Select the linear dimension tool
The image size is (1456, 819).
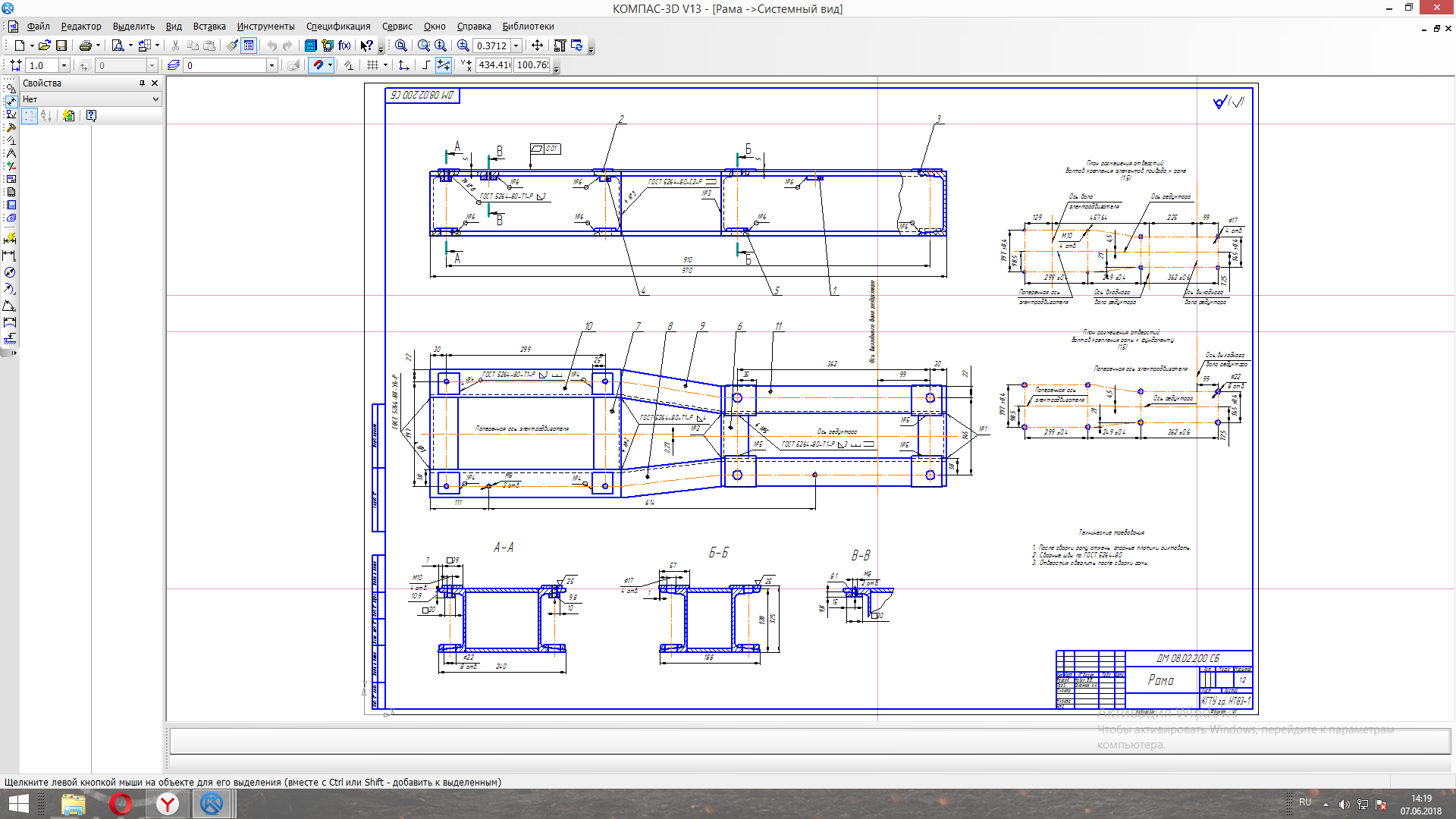point(10,256)
